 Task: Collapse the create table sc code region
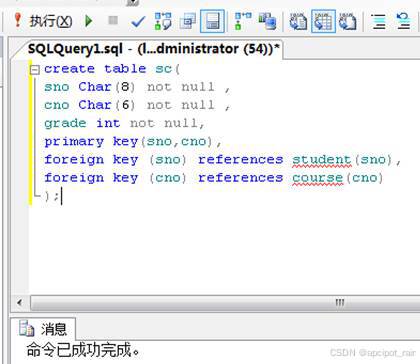(x=34, y=70)
